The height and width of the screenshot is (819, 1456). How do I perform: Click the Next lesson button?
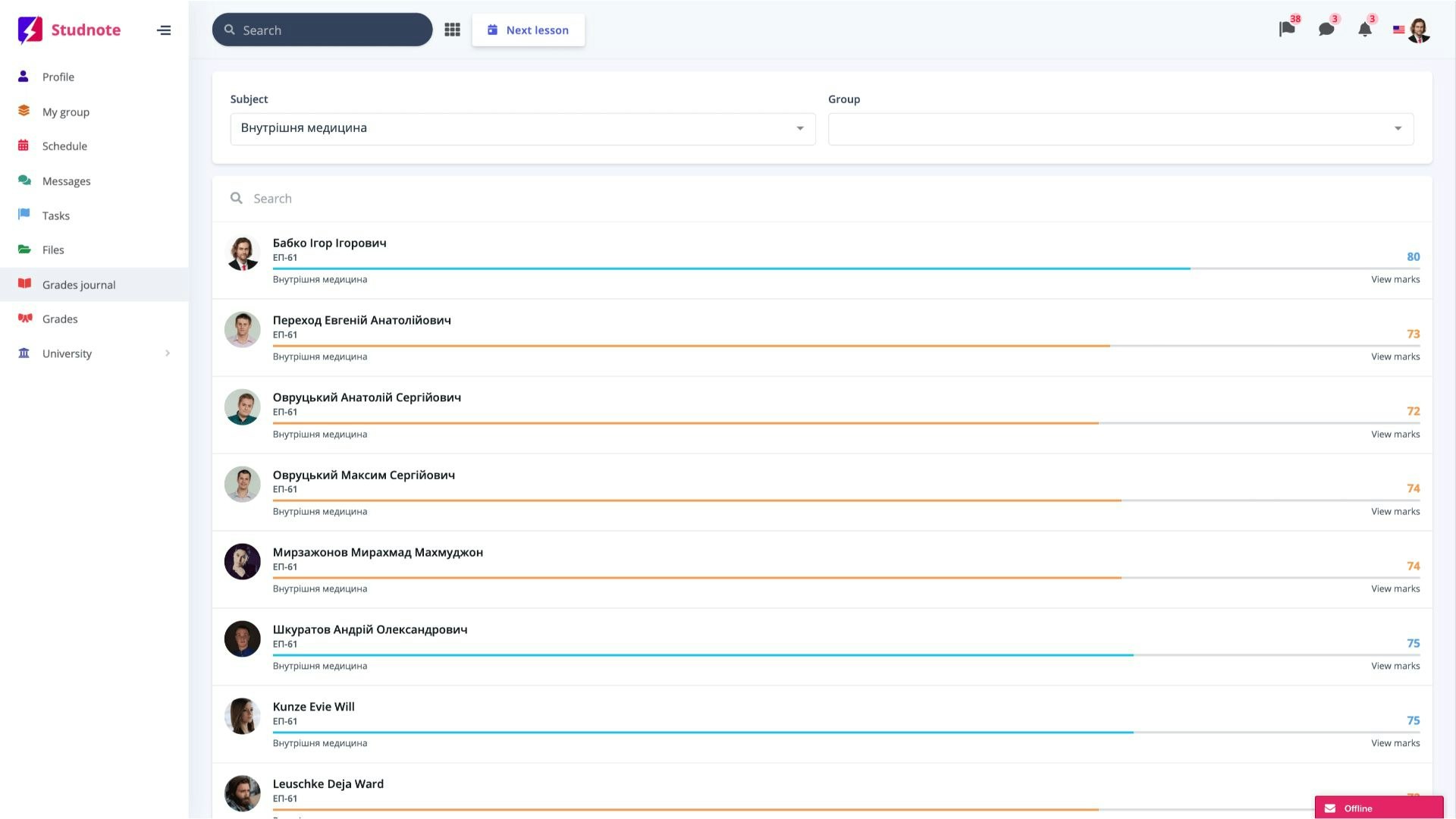click(x=528, y=30)
